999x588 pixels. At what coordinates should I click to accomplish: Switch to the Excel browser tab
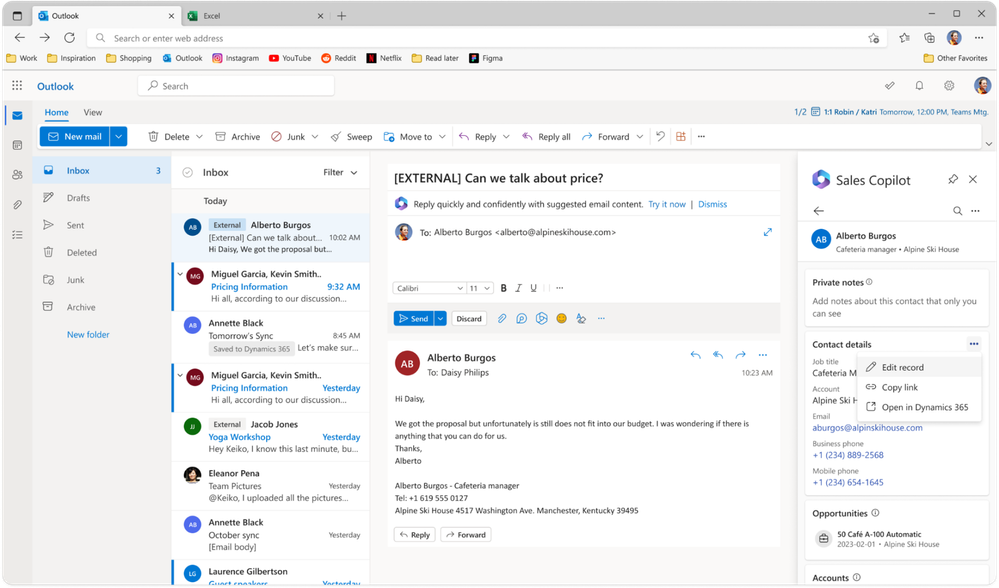coord(255,16)
